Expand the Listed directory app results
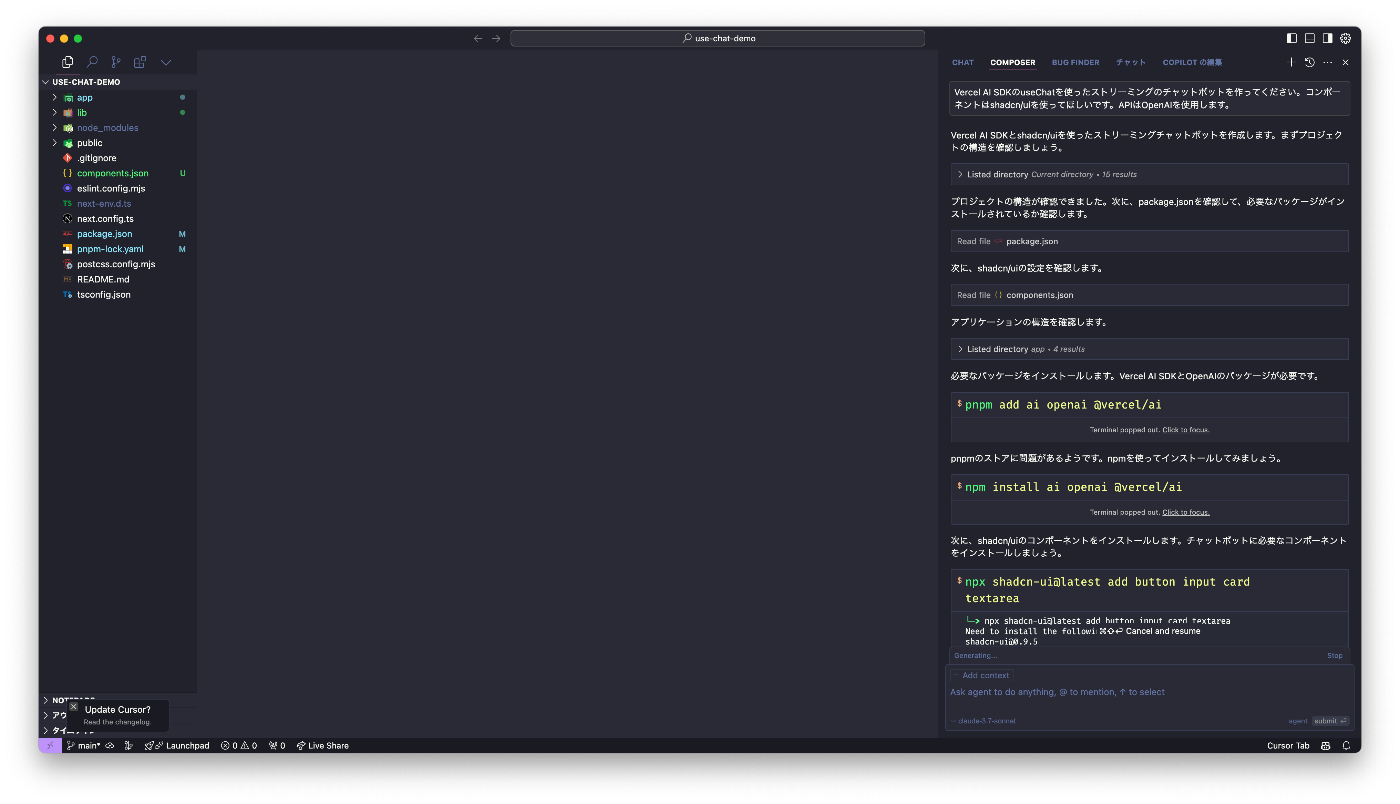 [x=1149, y=349]
